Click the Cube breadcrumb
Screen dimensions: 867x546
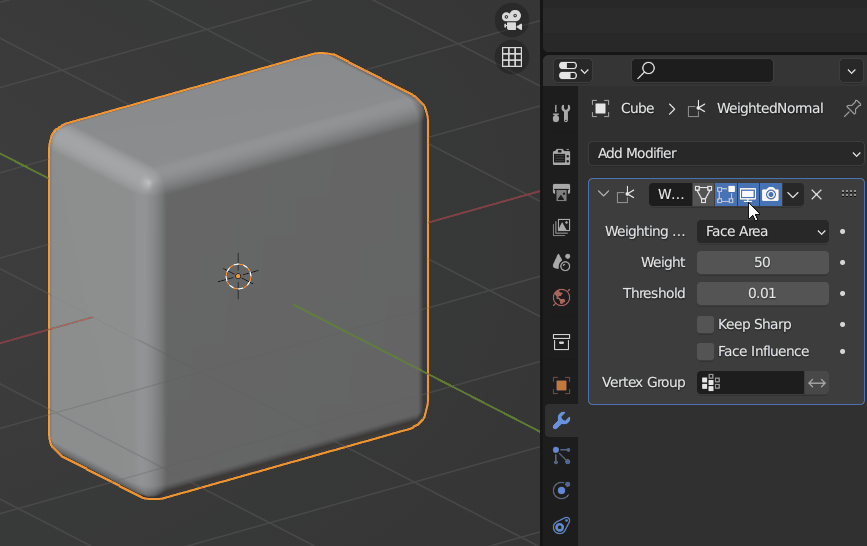click(637, 108)
